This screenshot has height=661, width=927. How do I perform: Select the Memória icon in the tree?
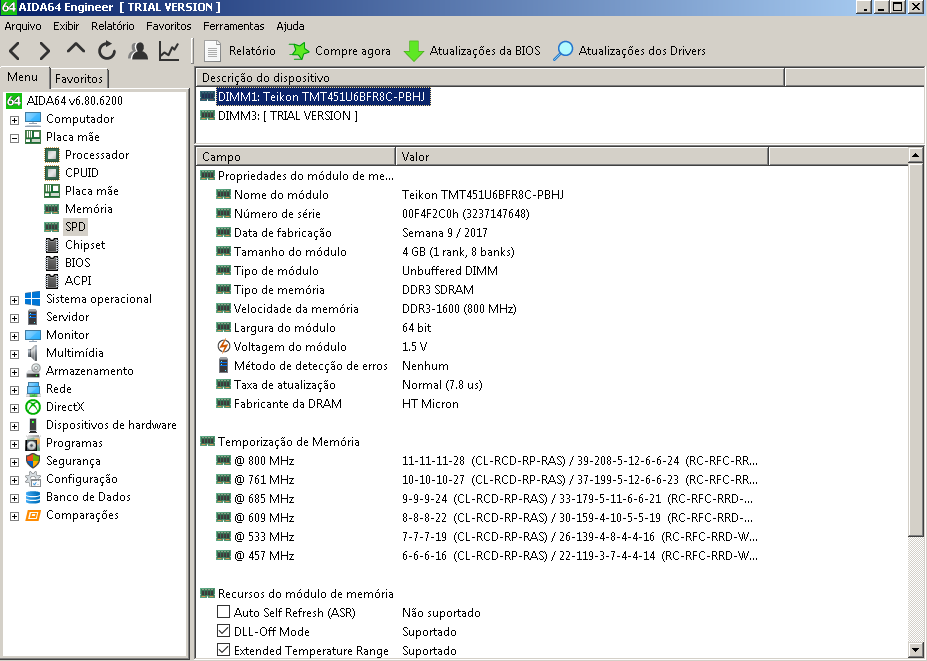tap(52, 209)
